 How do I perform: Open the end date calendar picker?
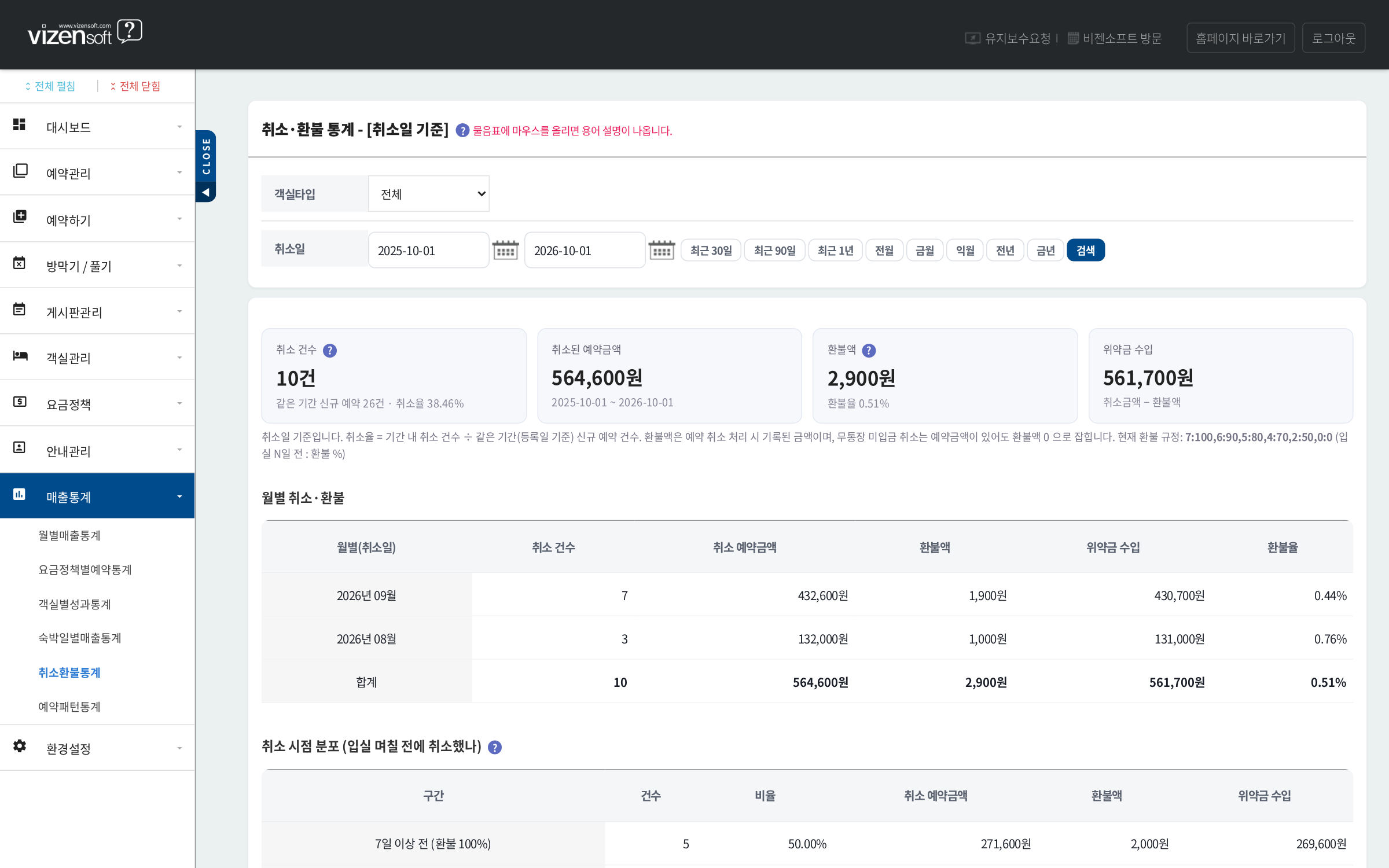(662, 250)
